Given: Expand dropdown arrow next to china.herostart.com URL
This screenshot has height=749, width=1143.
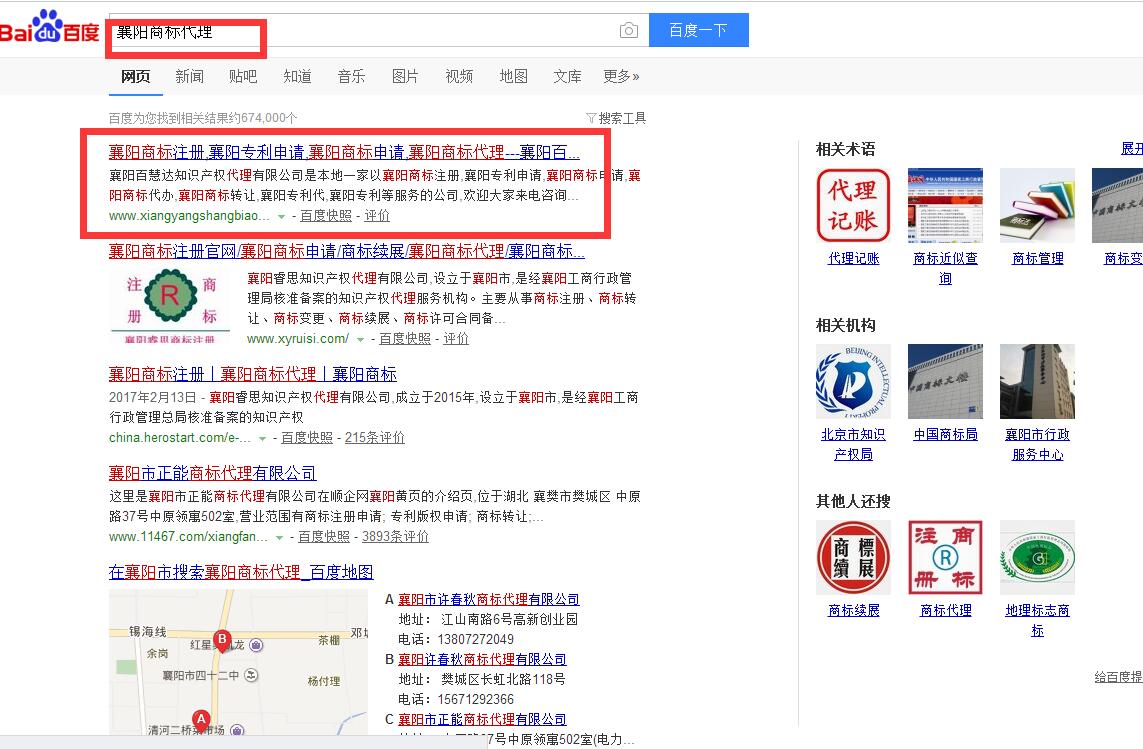Looking at the screenshot, I should [262, 438].
